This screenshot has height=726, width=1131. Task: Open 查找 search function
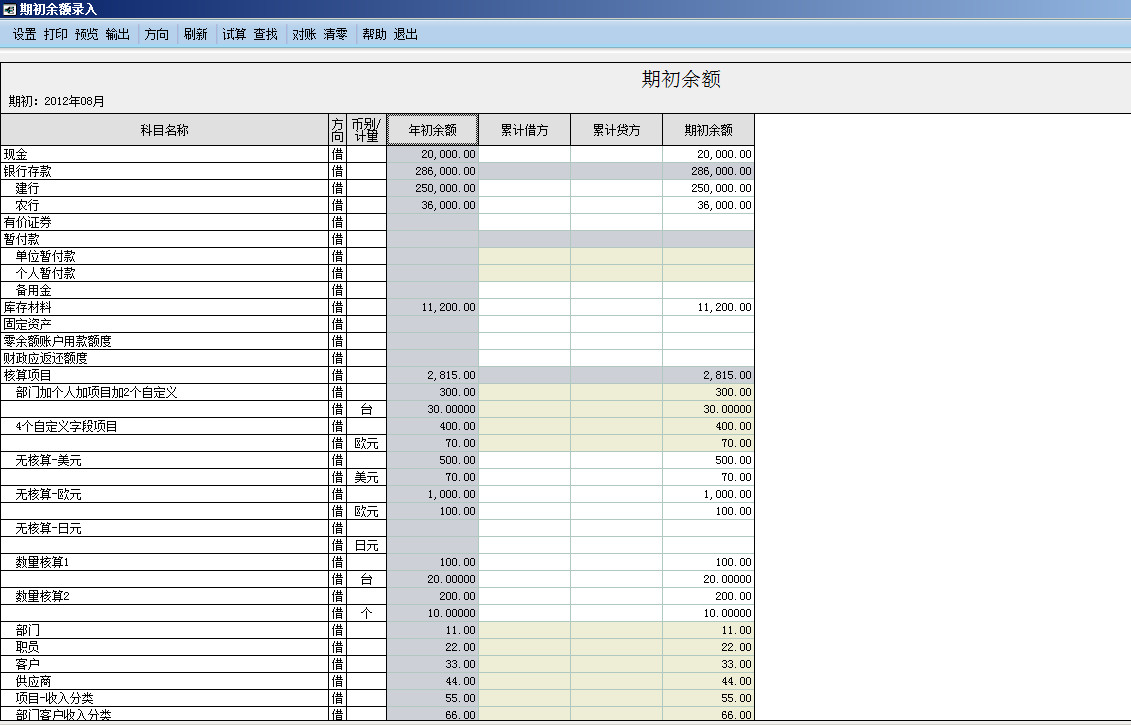[266, 34]
